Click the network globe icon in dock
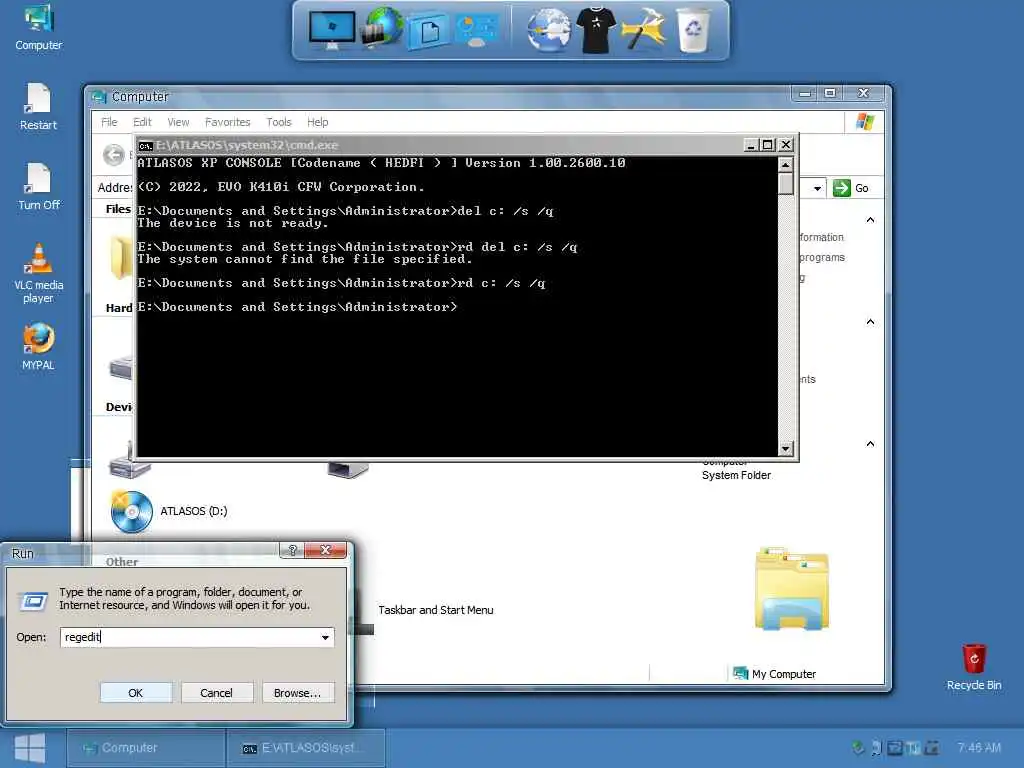The width and height of the screenshot is (1024, 768). pos(383,27)
